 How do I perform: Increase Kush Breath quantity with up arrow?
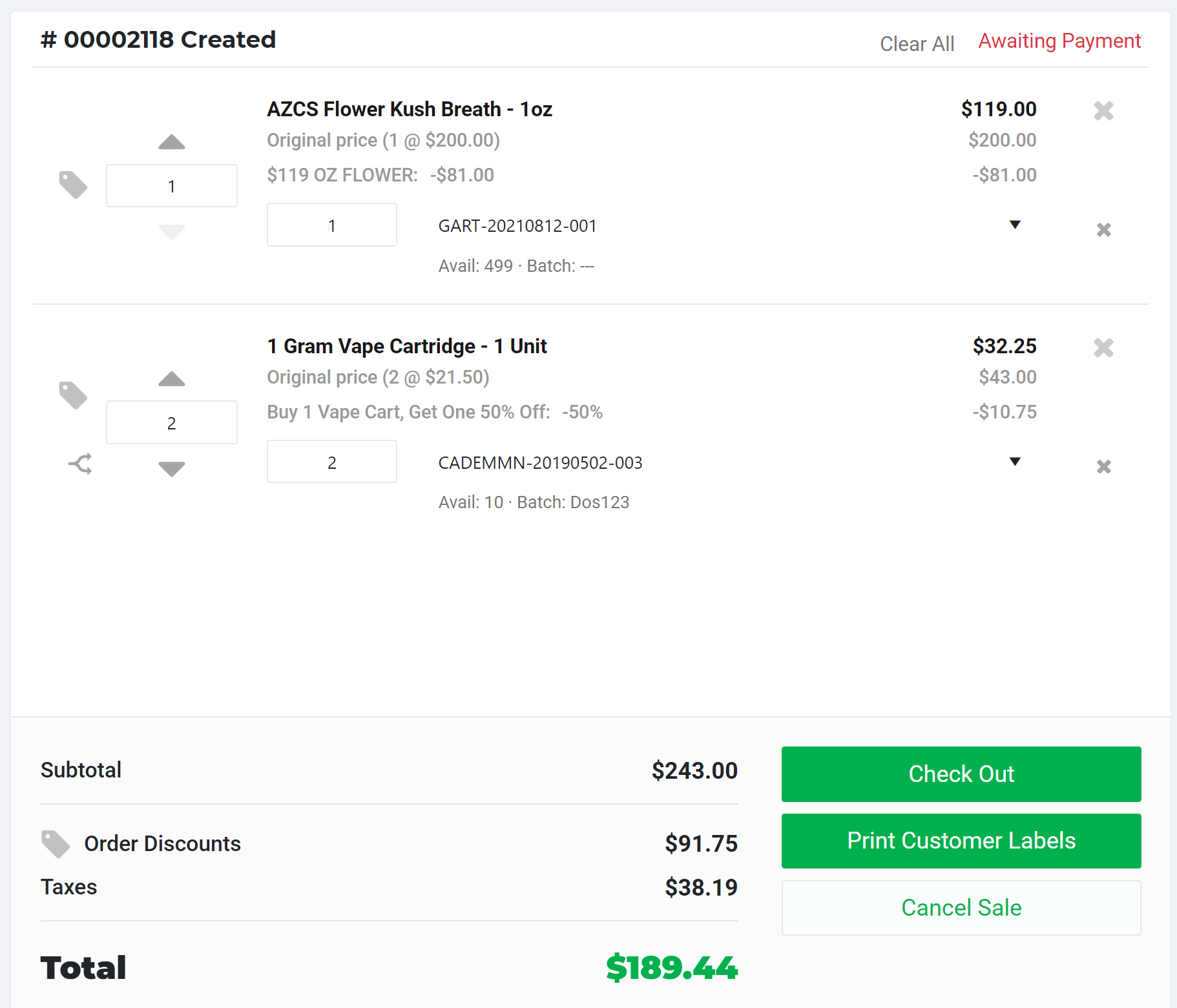coord(172,142)
